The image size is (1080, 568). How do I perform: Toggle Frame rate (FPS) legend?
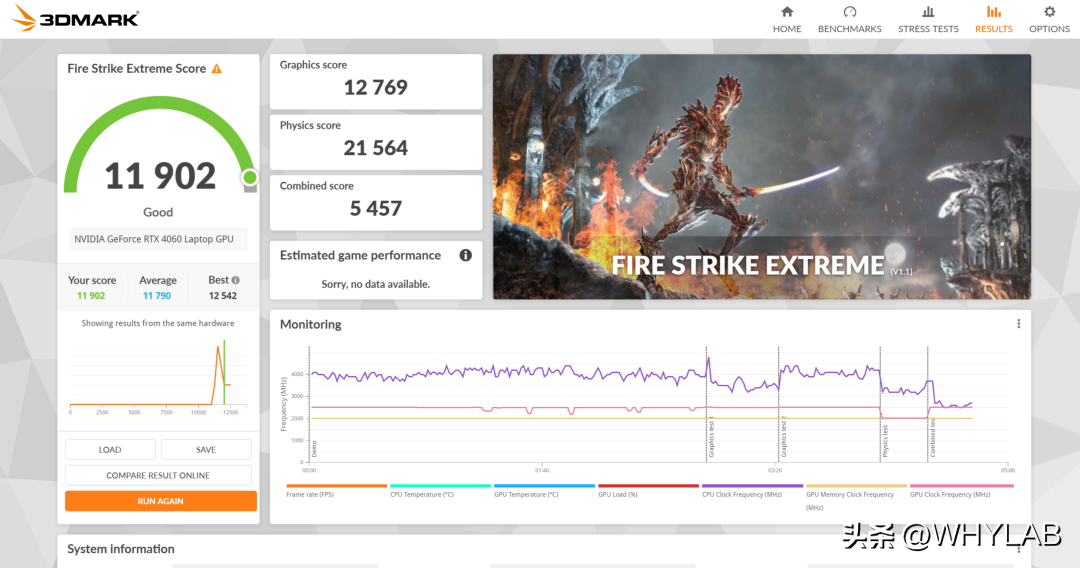(336, 491)
